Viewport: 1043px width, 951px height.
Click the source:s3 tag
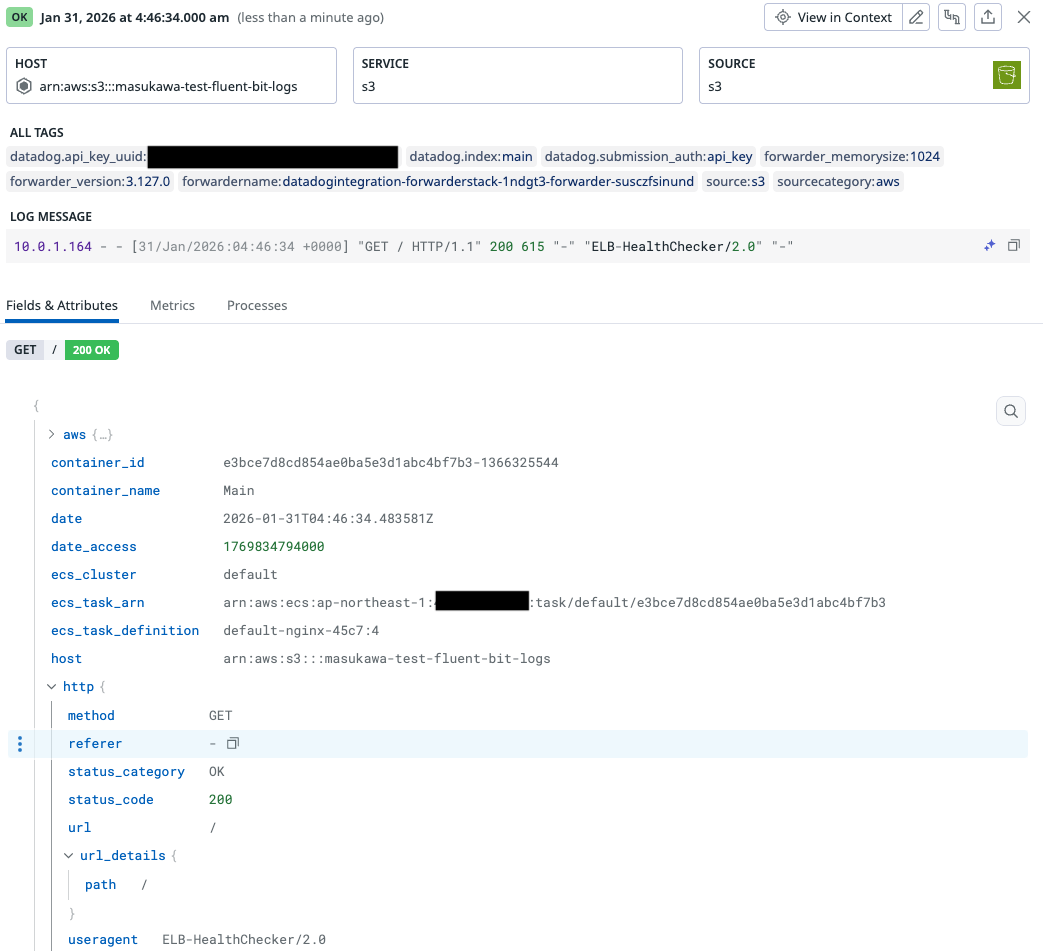[735, 182]
